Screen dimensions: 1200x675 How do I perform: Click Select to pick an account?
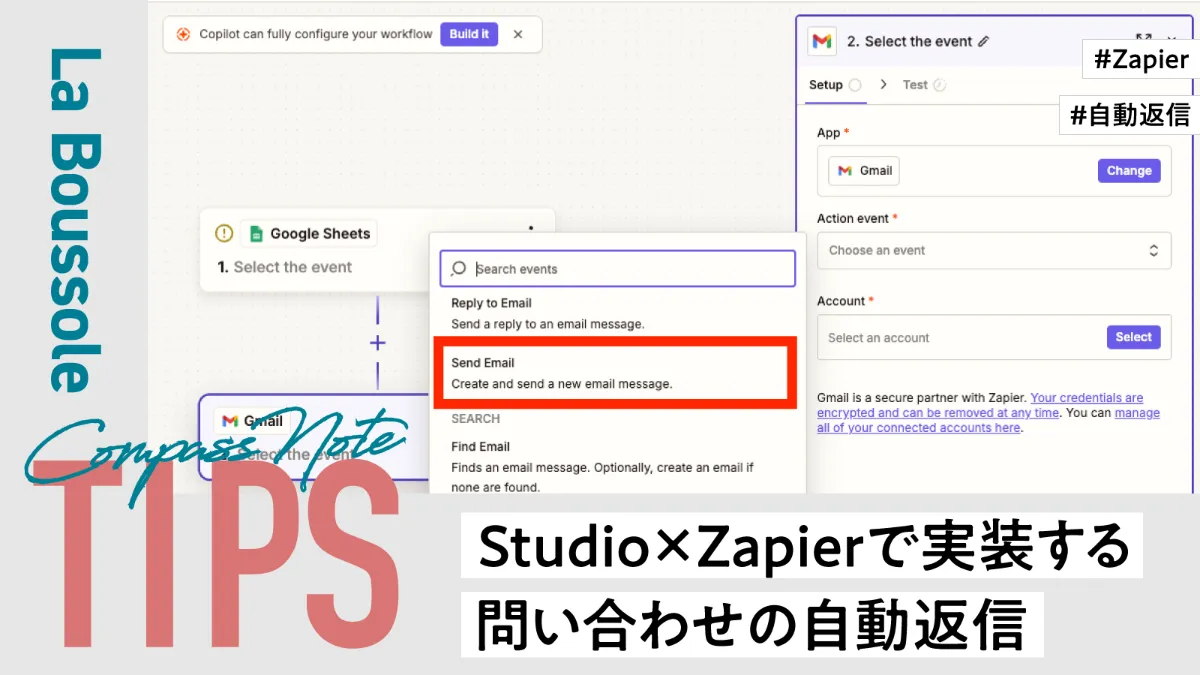(x=1133, y=337)
